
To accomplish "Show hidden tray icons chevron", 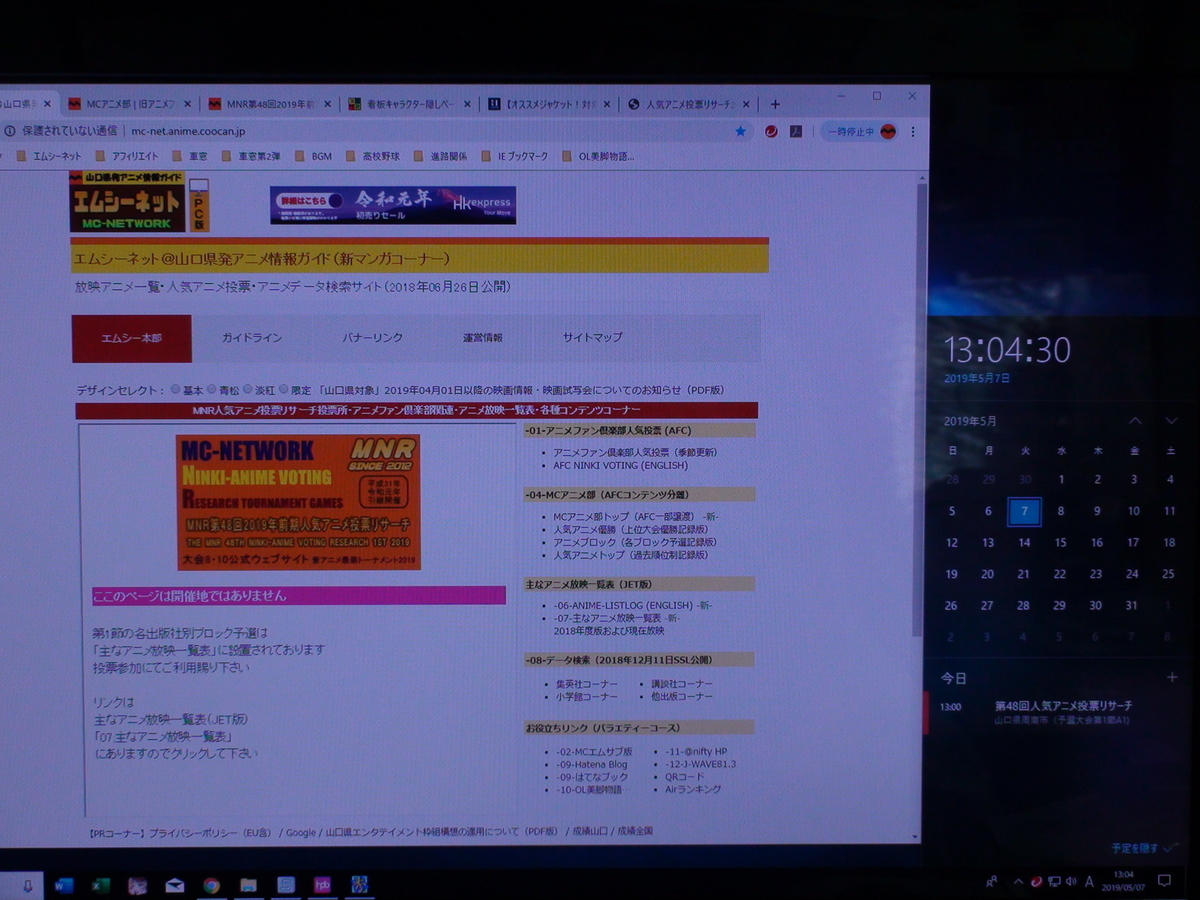I will coord(1018,881).
